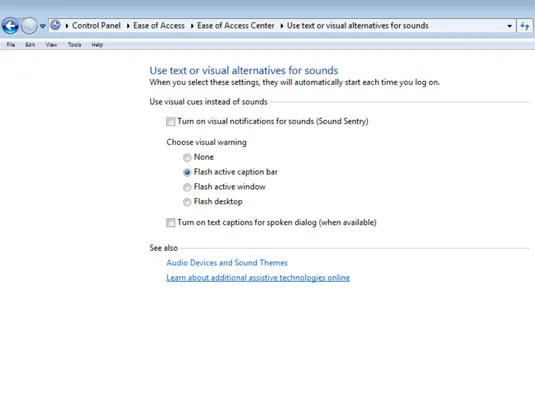Image resolution: width=535 pixels, height=400 pixels.
Task: Click the greyed Forward navigation button
Action: click(x=29, y=26)
